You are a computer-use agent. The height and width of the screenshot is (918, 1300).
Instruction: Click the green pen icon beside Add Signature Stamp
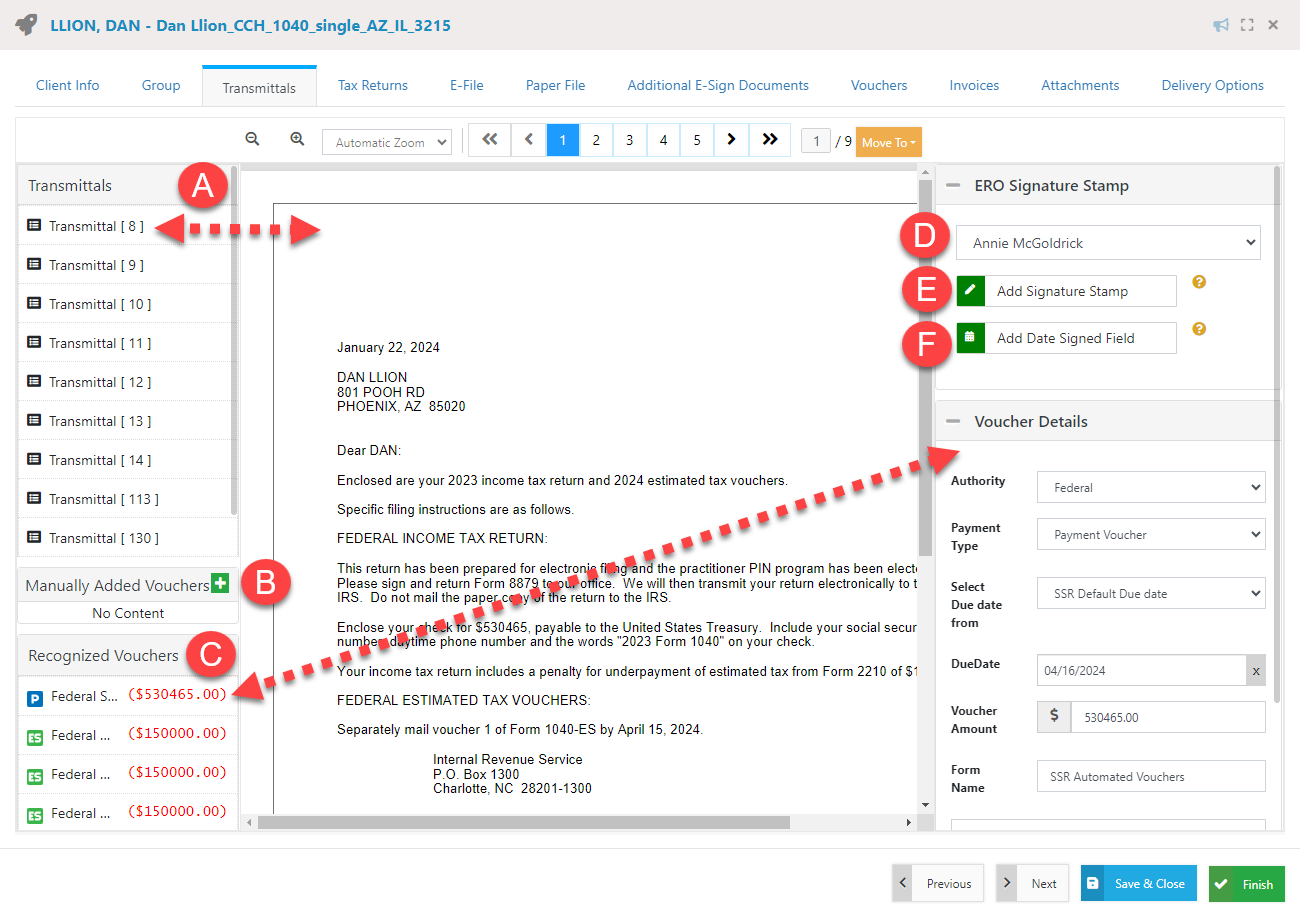[971, 291]
